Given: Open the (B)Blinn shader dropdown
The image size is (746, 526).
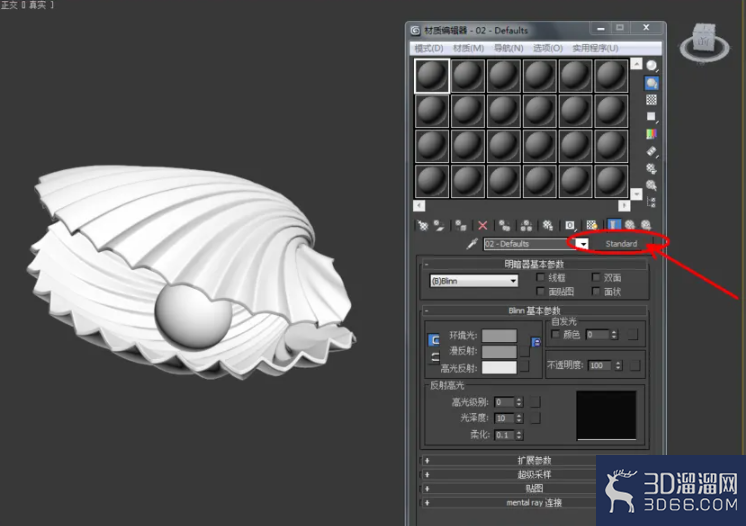Looking at the screenshot, I should pyautogui.click(x=474, y=281).
